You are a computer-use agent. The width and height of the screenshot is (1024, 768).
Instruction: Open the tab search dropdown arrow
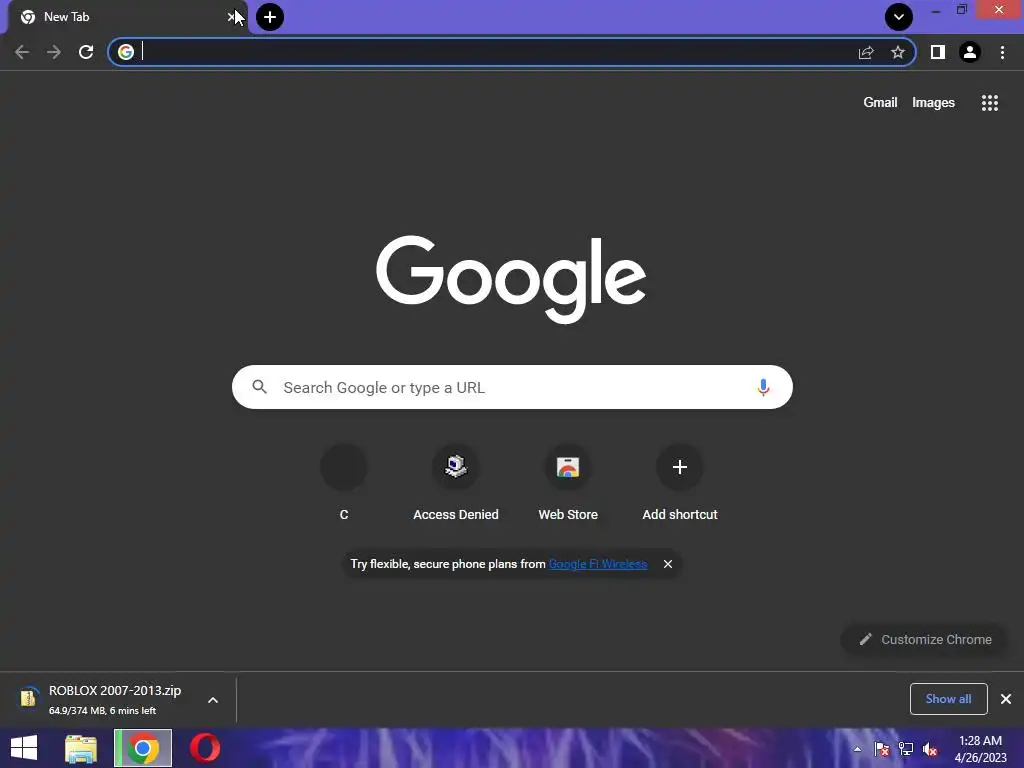click(899, 17)
